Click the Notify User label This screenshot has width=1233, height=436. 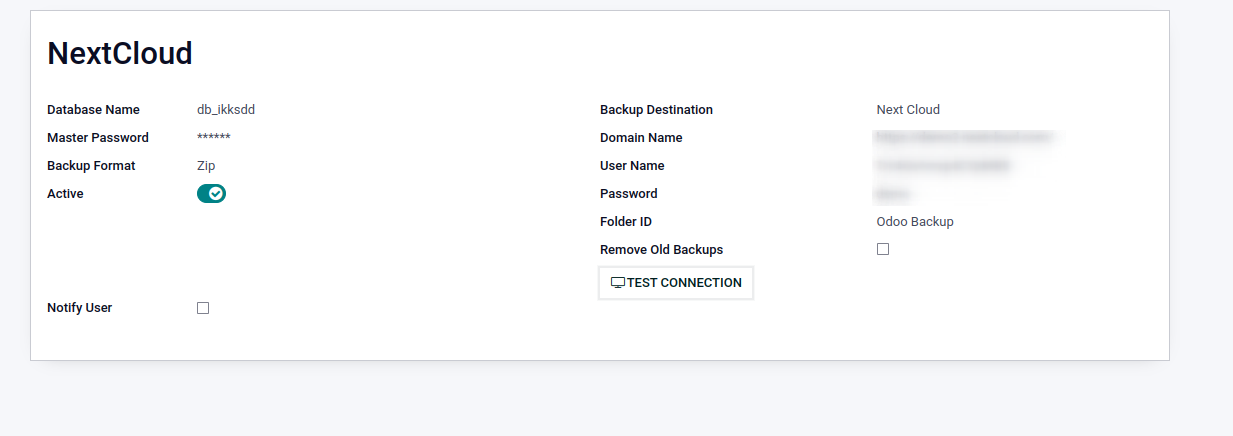click(x=79, y=308)
